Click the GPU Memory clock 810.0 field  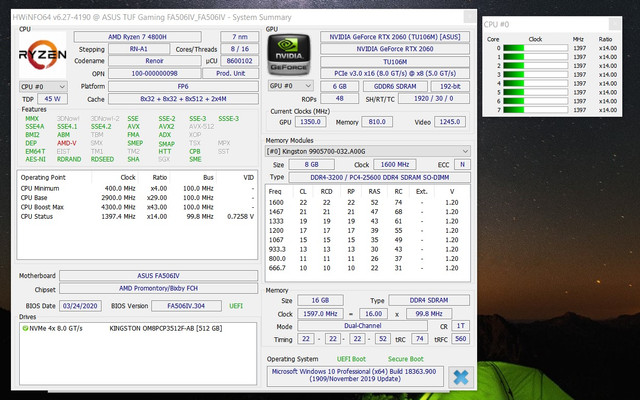click(x=377, y=122)
